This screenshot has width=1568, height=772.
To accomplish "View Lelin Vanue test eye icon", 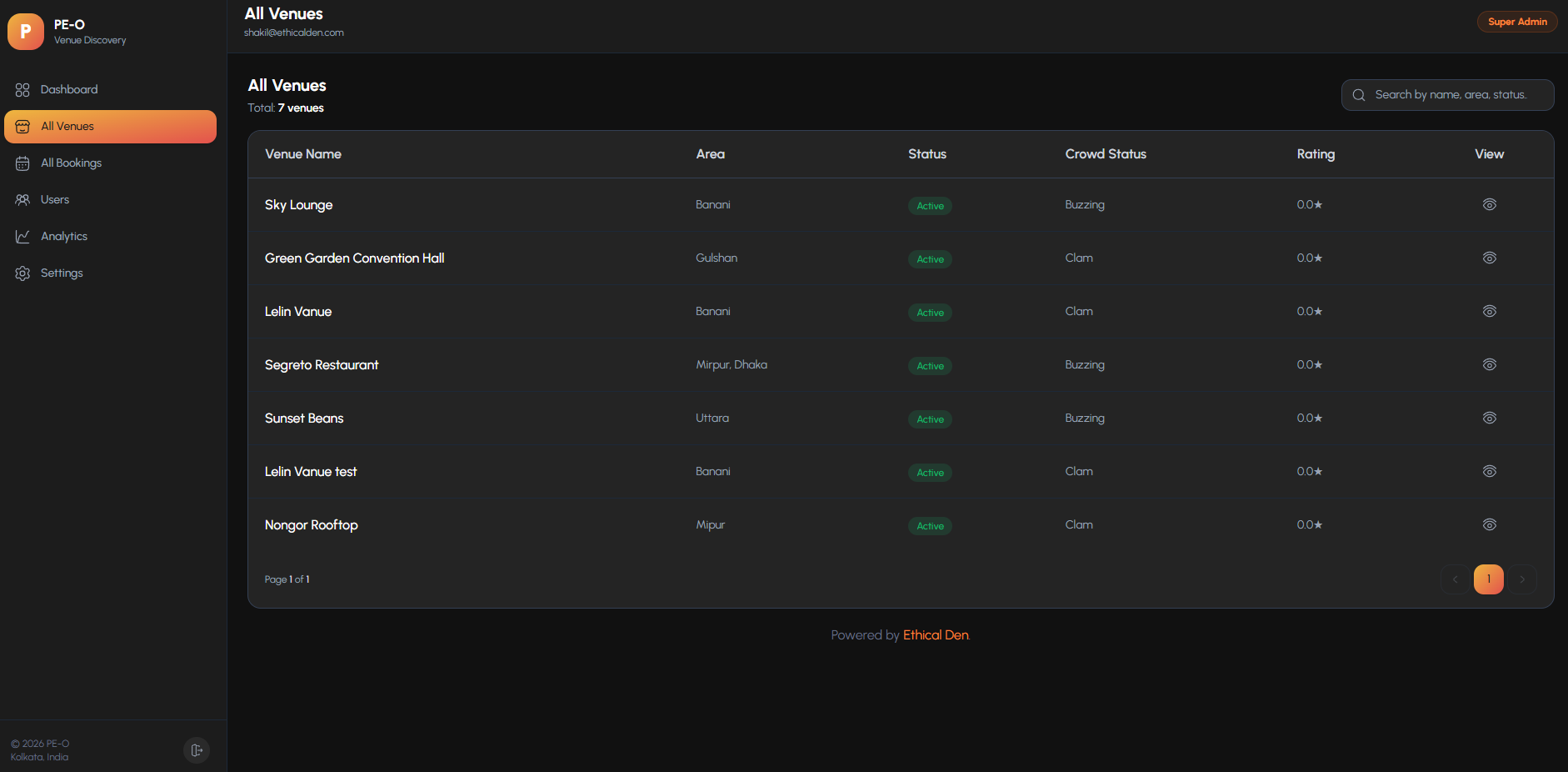I will click(x=1490, y=471).
